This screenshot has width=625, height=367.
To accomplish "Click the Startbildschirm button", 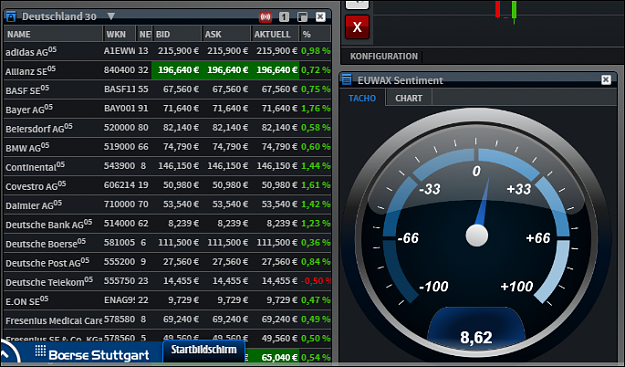I will point(204,350).
